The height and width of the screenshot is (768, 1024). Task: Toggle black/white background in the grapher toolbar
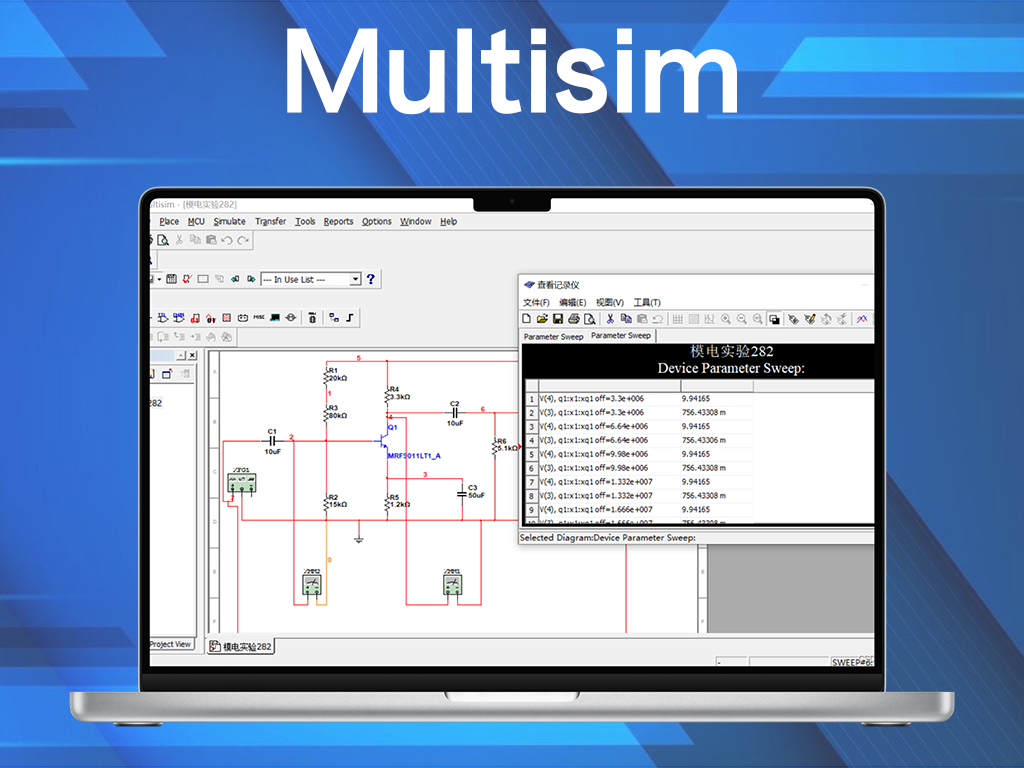coord(774,319)
